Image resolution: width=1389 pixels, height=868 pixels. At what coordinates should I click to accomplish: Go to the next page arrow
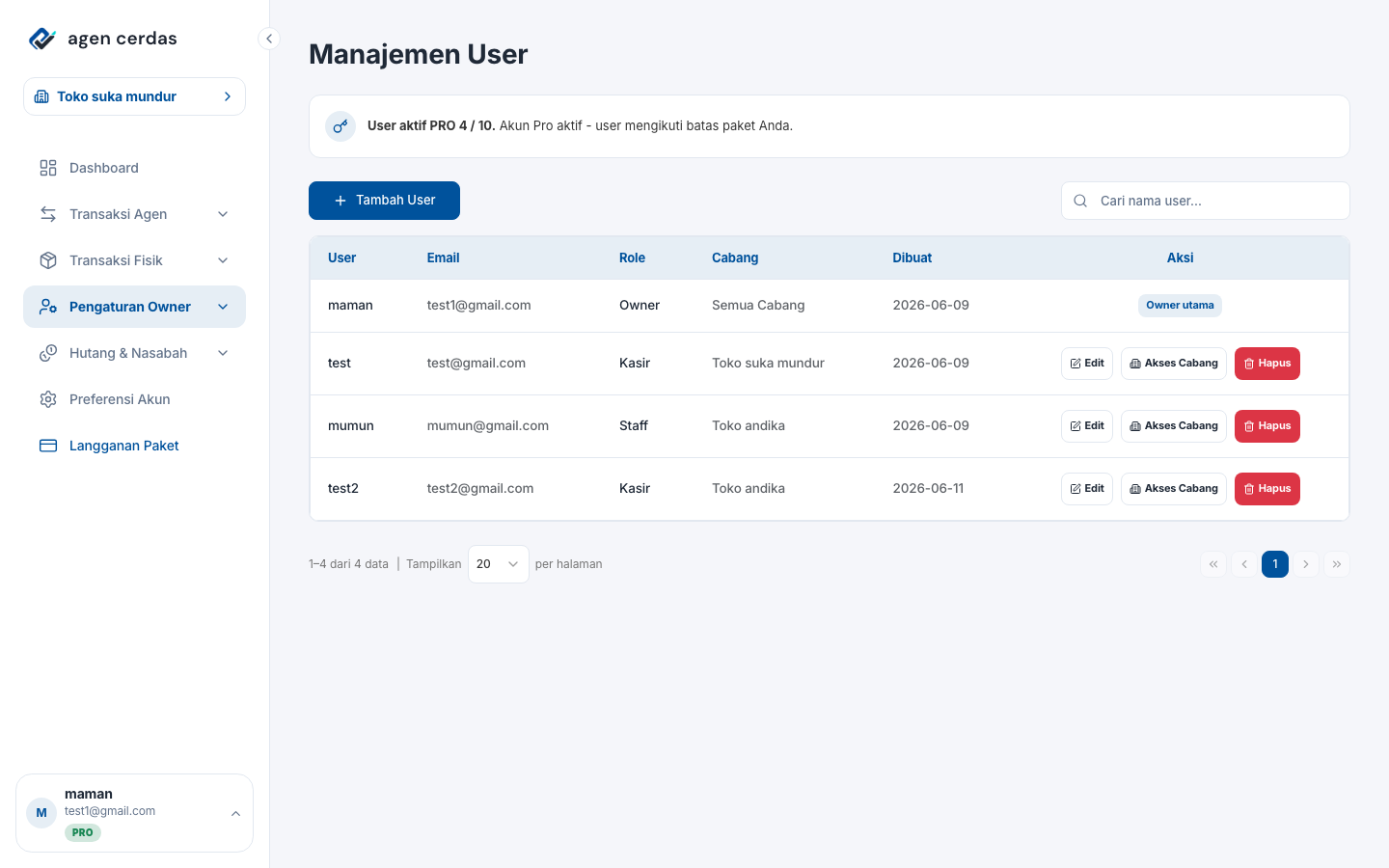pos(1306,564)
